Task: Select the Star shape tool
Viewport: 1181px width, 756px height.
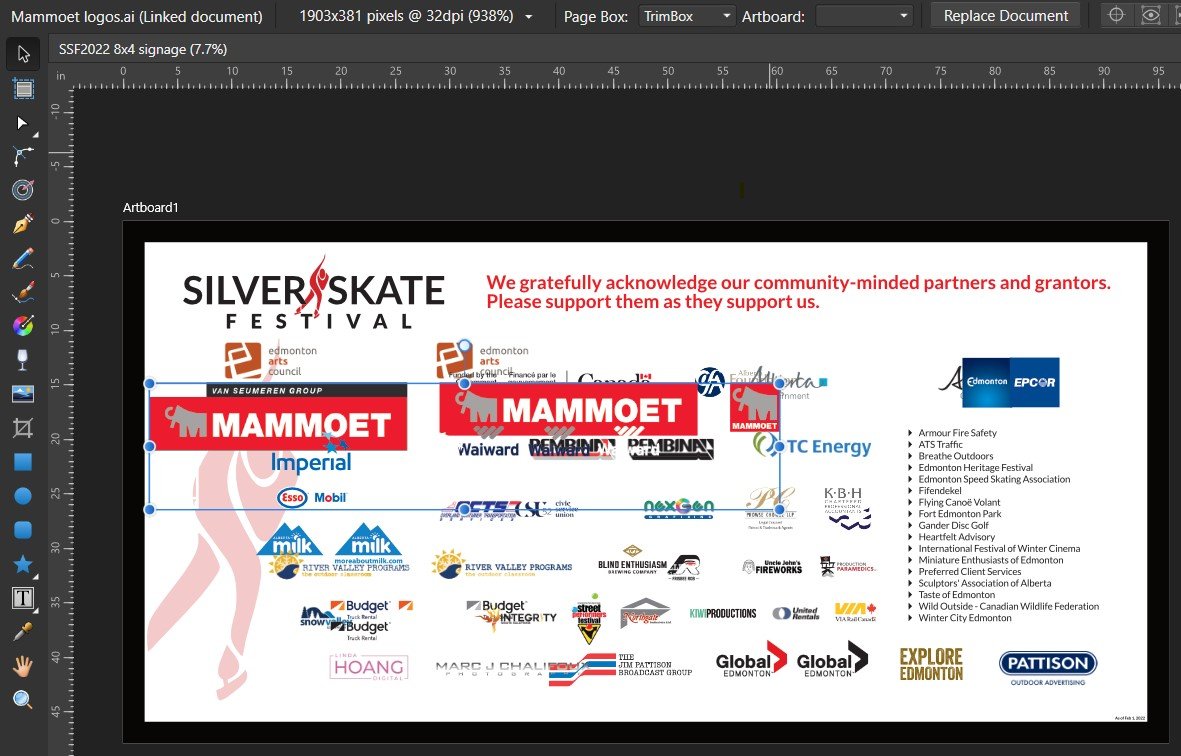Action: (23, 563)
